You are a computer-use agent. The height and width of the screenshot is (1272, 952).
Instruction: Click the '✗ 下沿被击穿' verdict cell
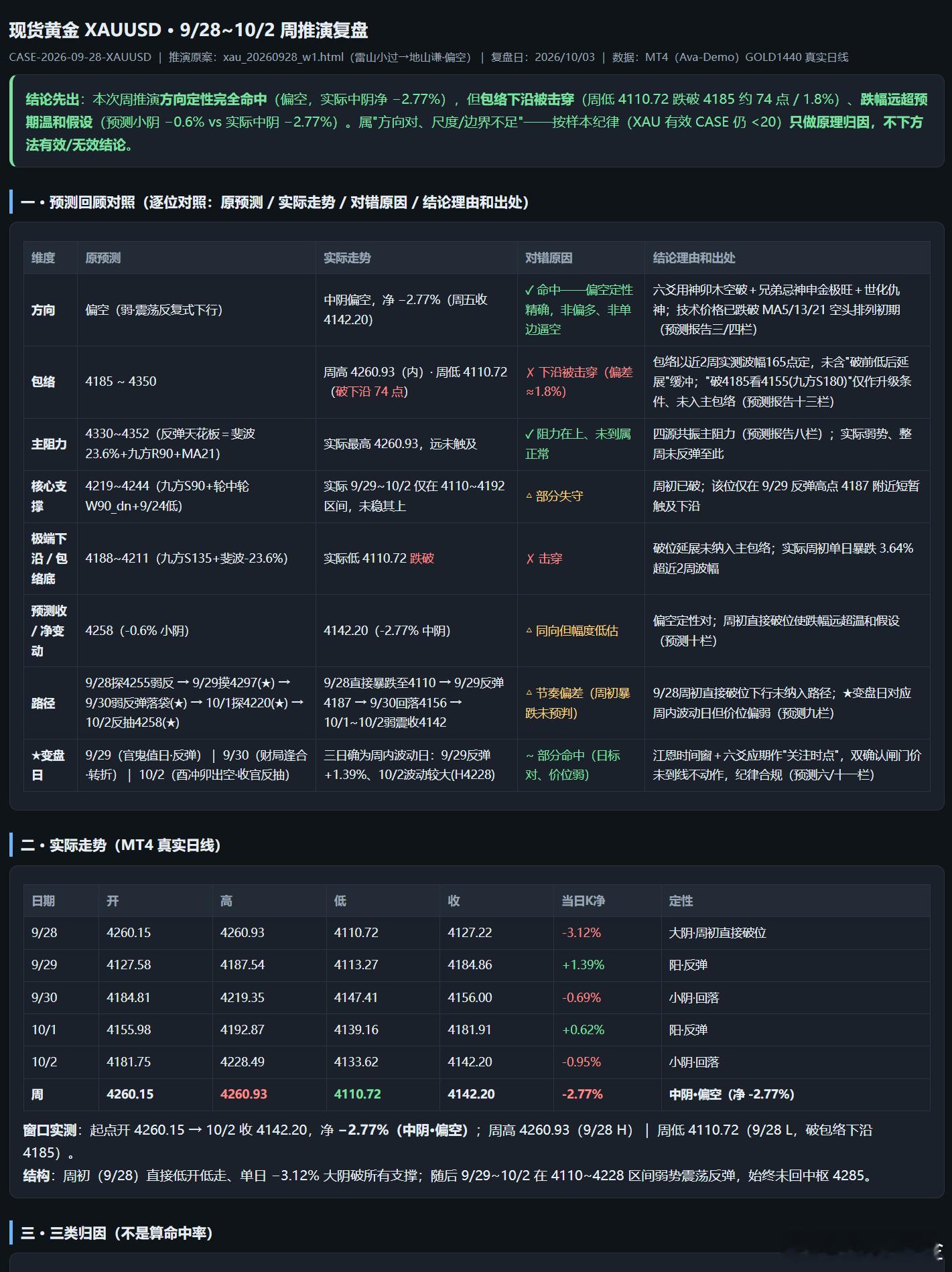580,381
